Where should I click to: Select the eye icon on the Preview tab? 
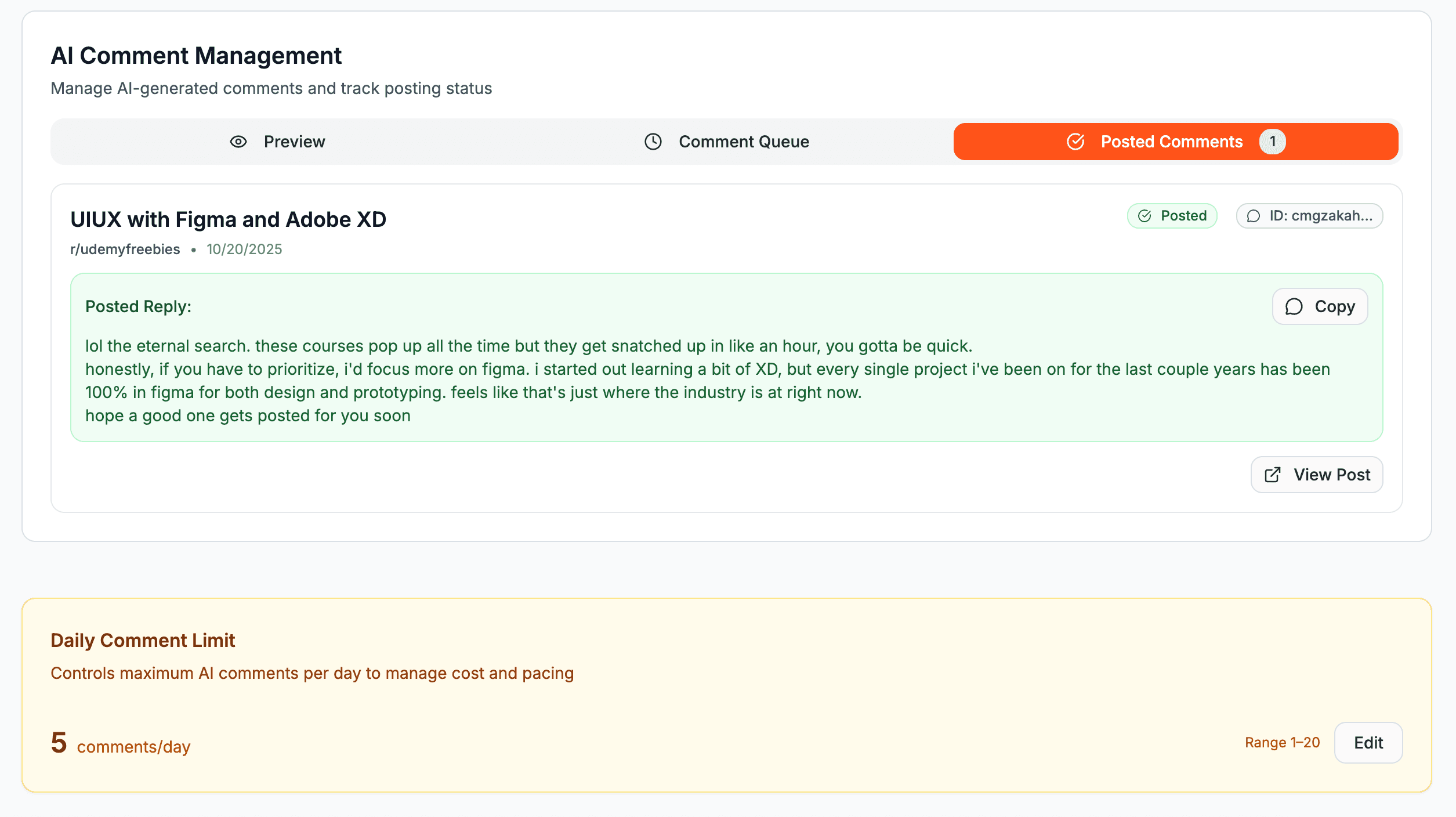click(x=238, y=141)
